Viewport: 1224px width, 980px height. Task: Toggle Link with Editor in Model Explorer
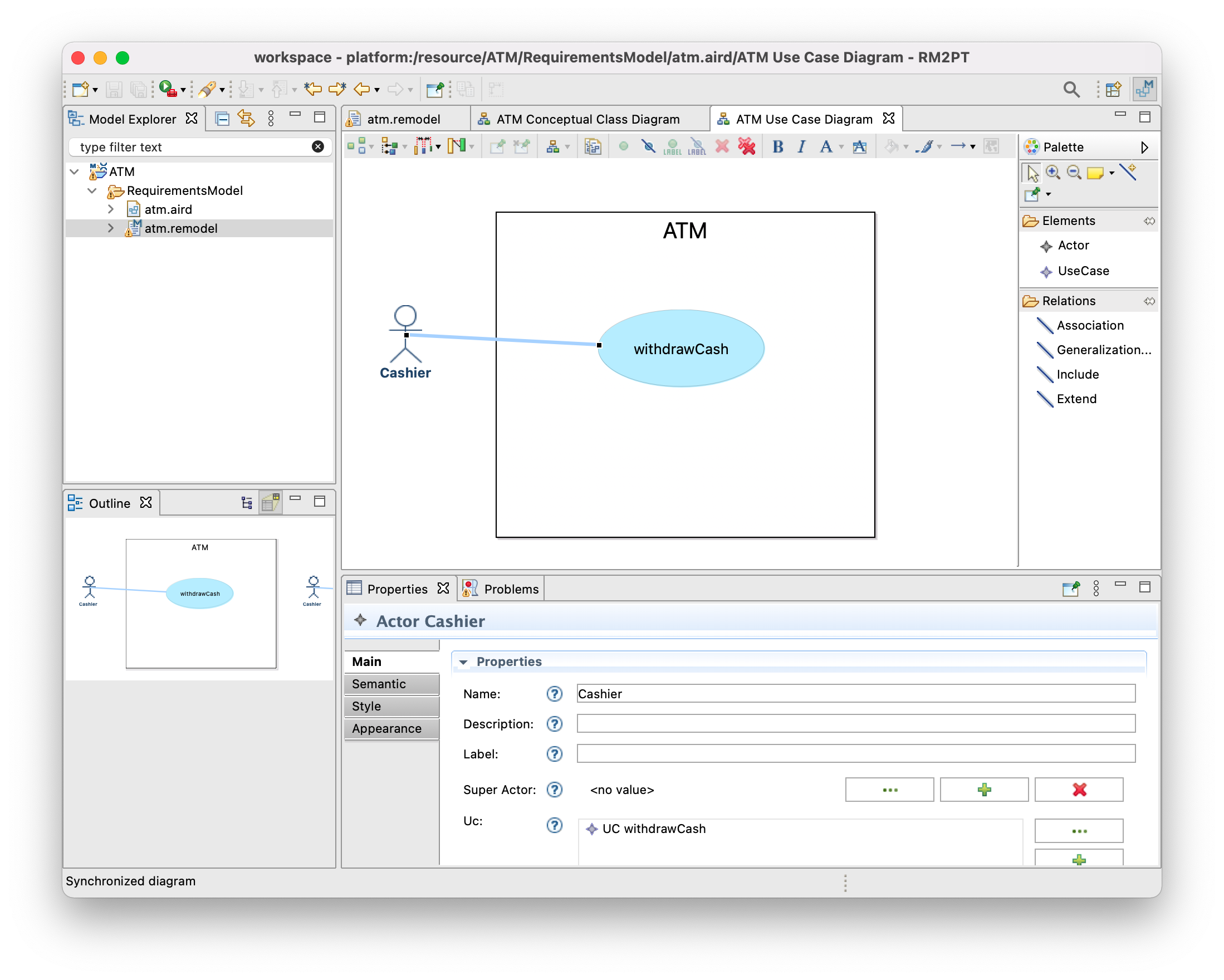(246, 118)
